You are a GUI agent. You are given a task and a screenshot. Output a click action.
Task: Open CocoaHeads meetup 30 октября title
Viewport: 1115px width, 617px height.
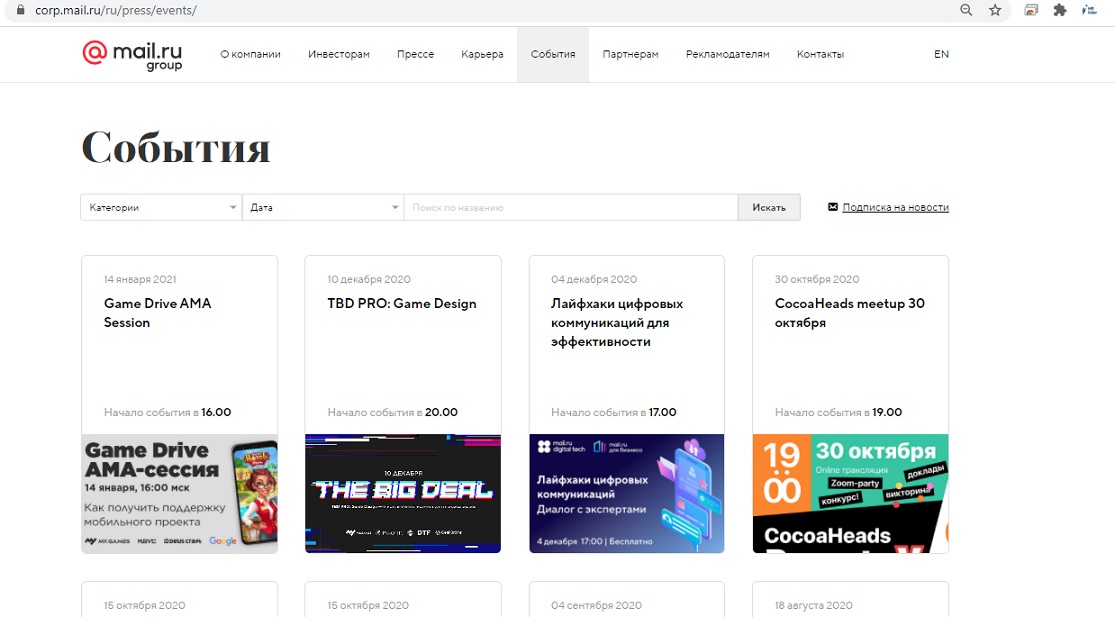(x=850, y=313)
